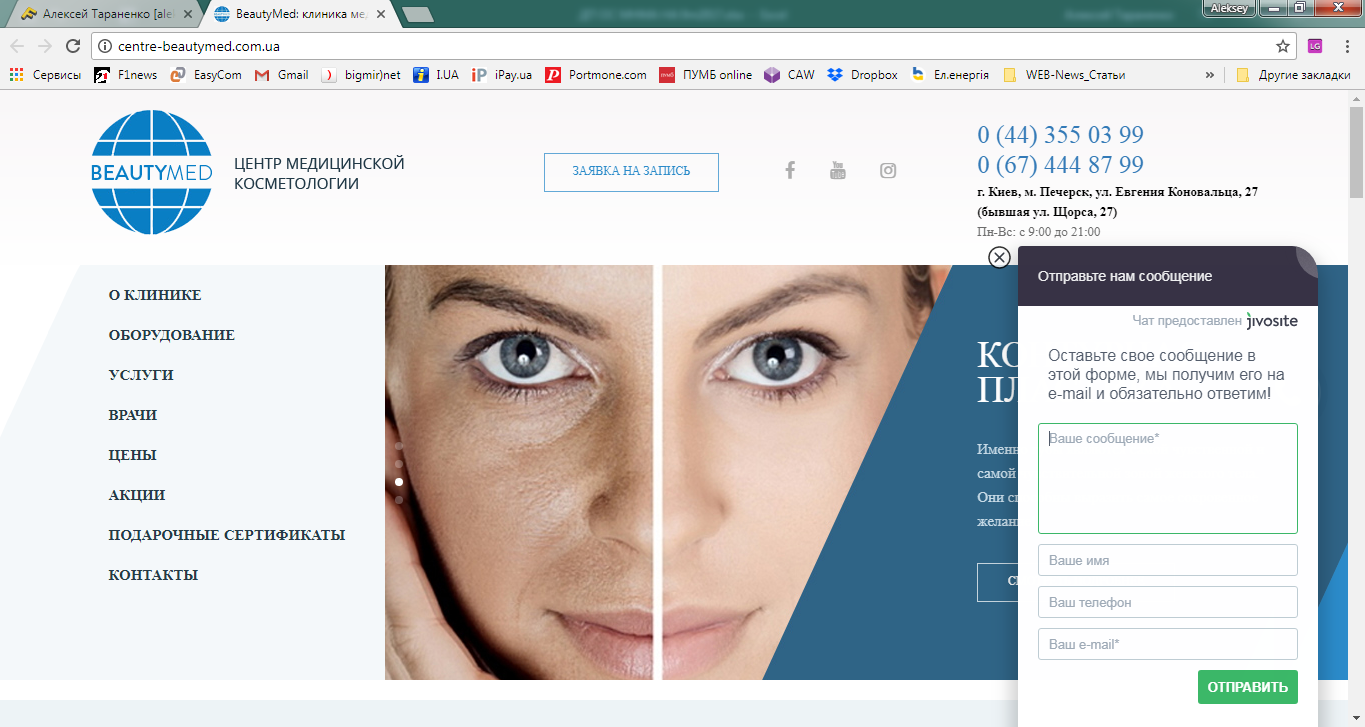Click the Ваш телефон field
The height and width of the screenshot is (727, 1365).
click(1168, 602)
